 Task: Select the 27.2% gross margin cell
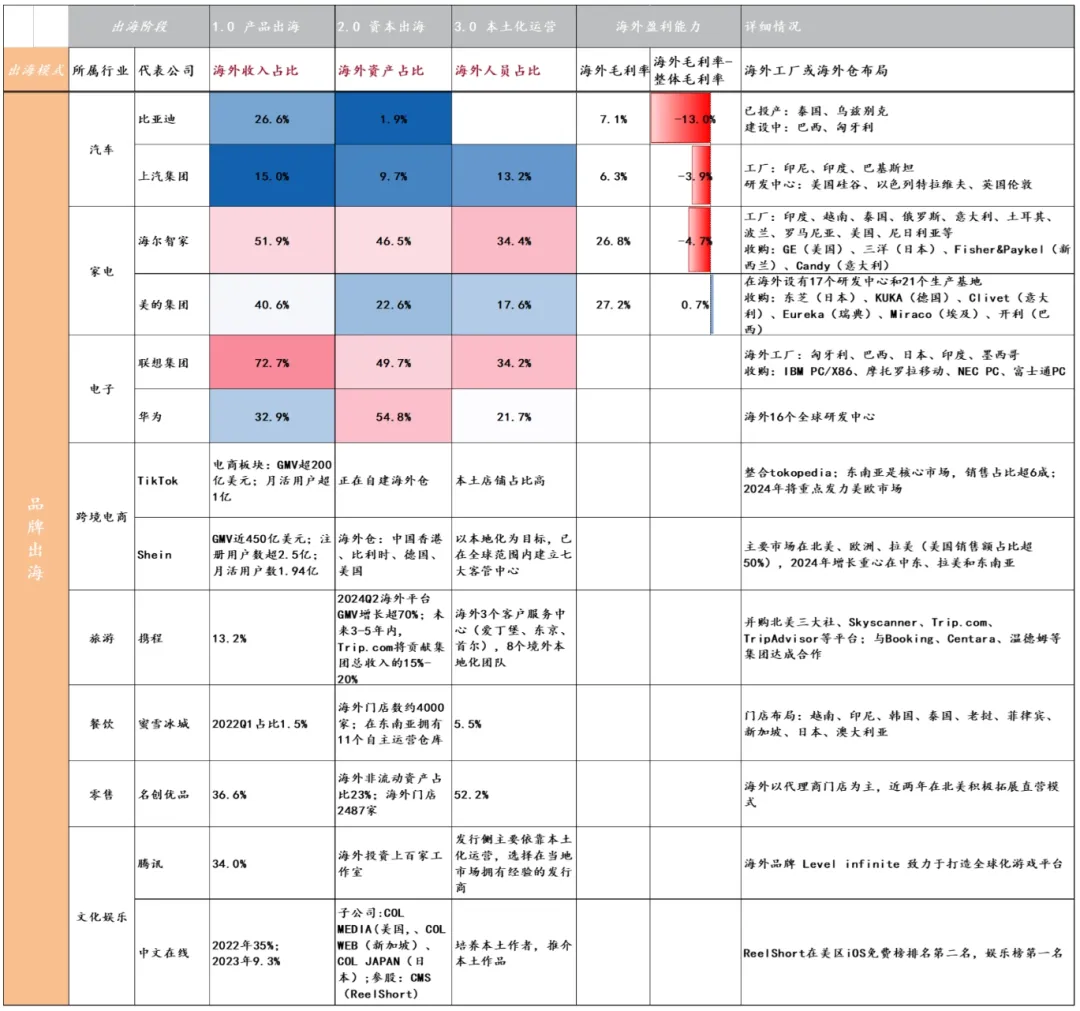(x=613, y=304)
